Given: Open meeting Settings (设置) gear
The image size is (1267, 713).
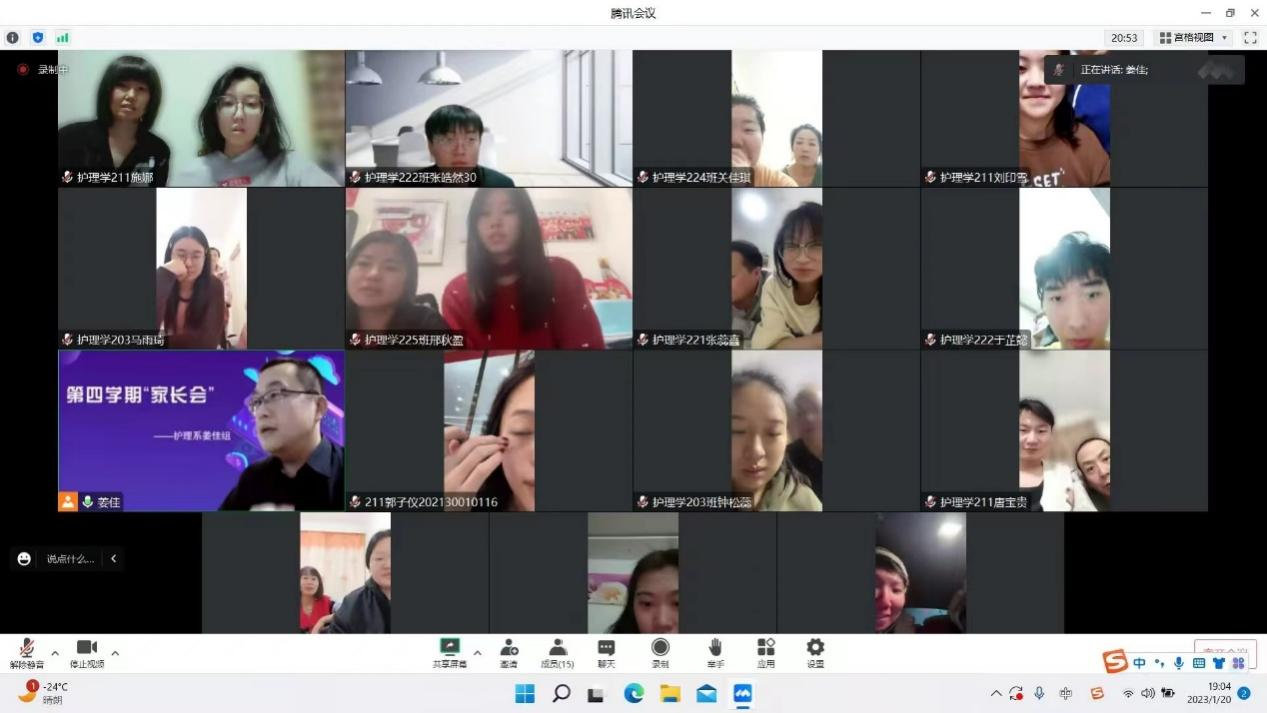Looking at the screenshot, I should tap(815, 648).
